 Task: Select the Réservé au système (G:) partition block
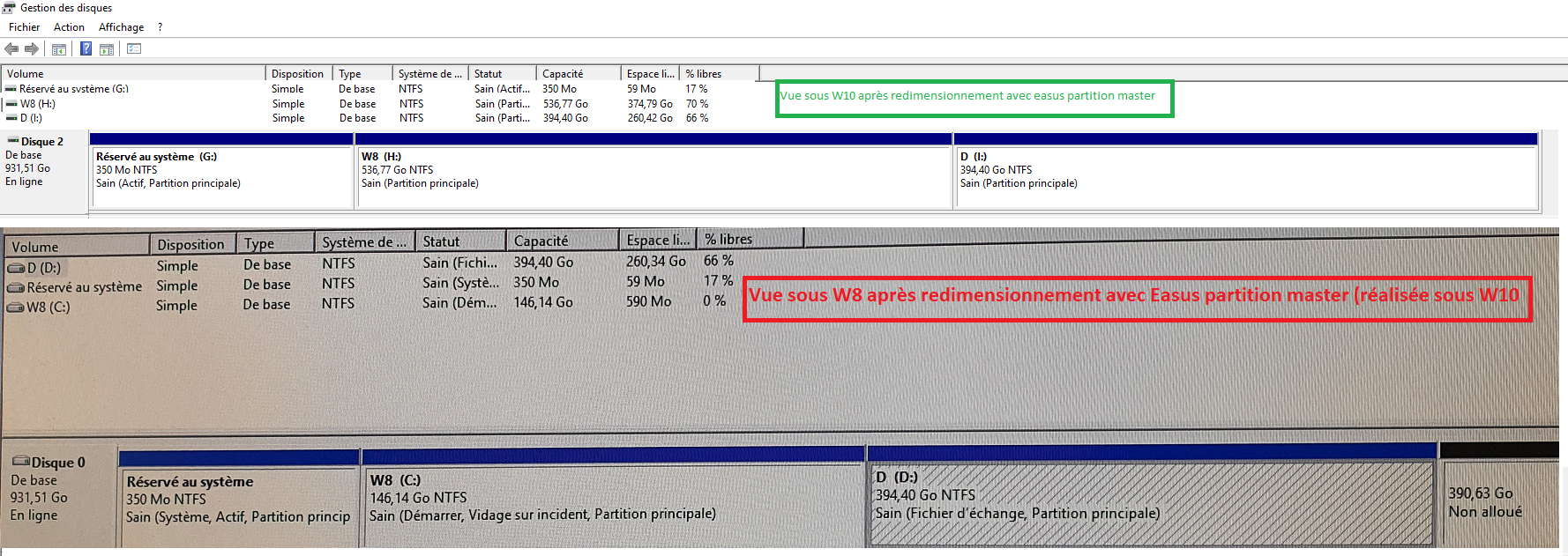point(222,171)
